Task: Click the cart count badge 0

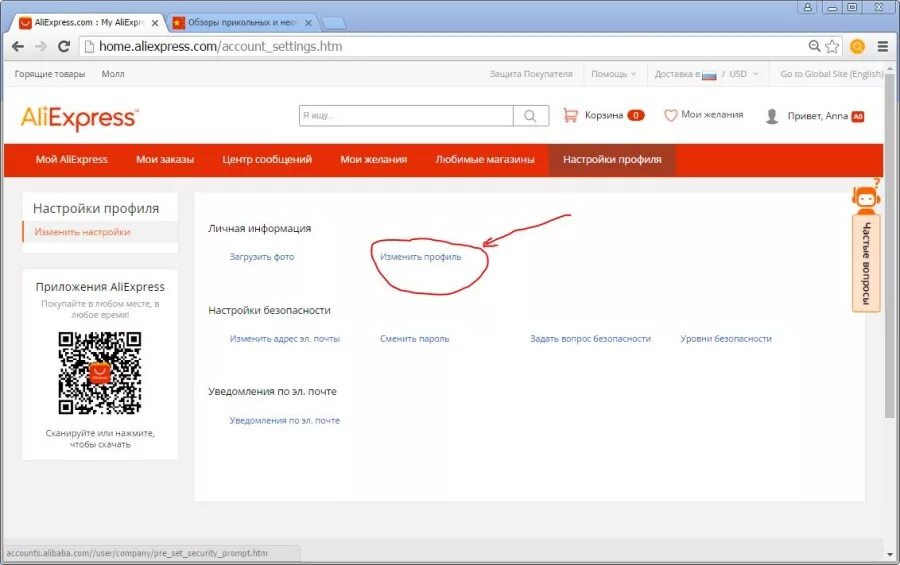Action: 636,115
